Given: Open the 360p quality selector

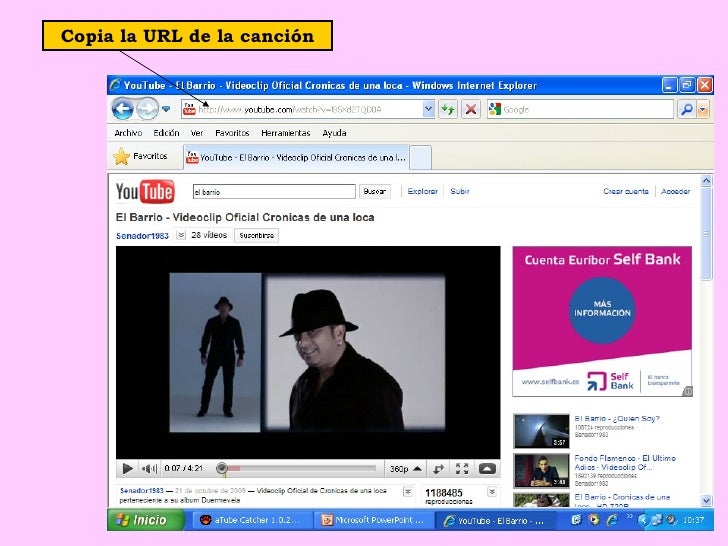Looking at the screenshot, I should [405, 469].
